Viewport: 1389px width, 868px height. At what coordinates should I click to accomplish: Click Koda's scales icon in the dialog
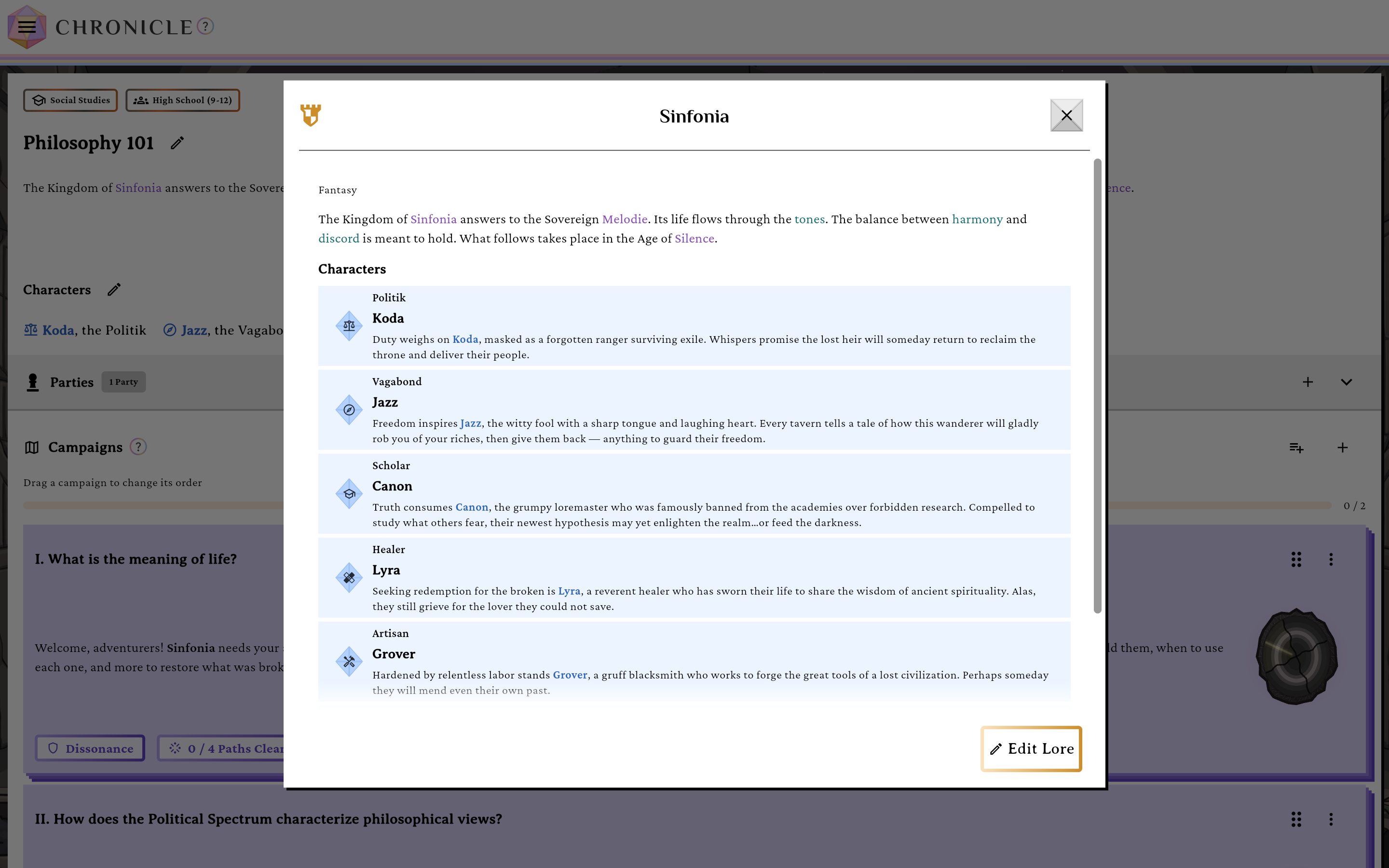pos(349,326)
